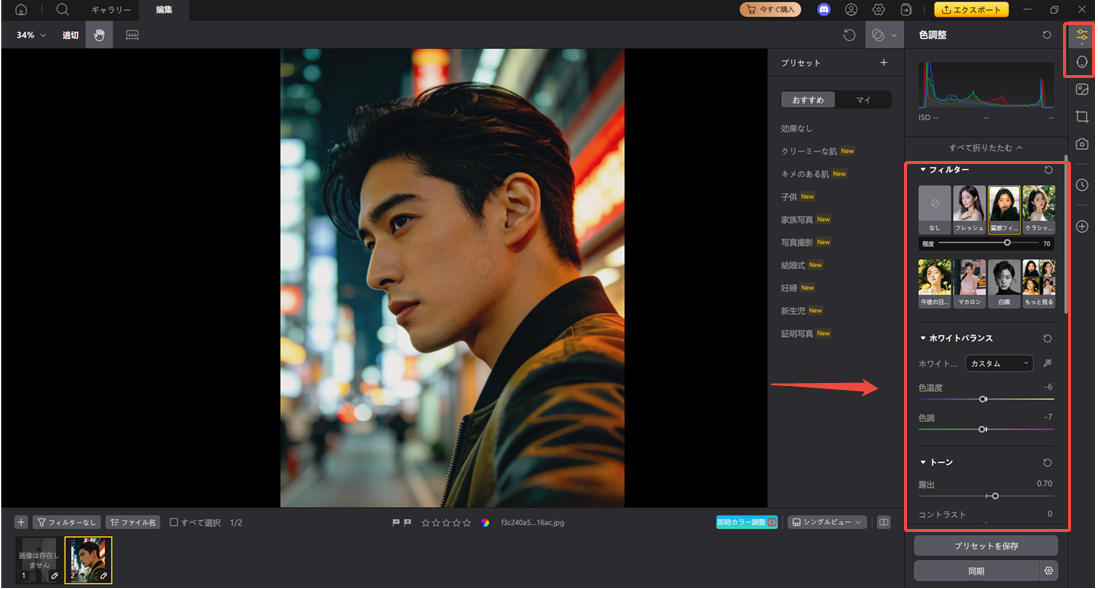
Task: Open the Crop tool in the right sidebar
Action: (x=1081, y=117)
